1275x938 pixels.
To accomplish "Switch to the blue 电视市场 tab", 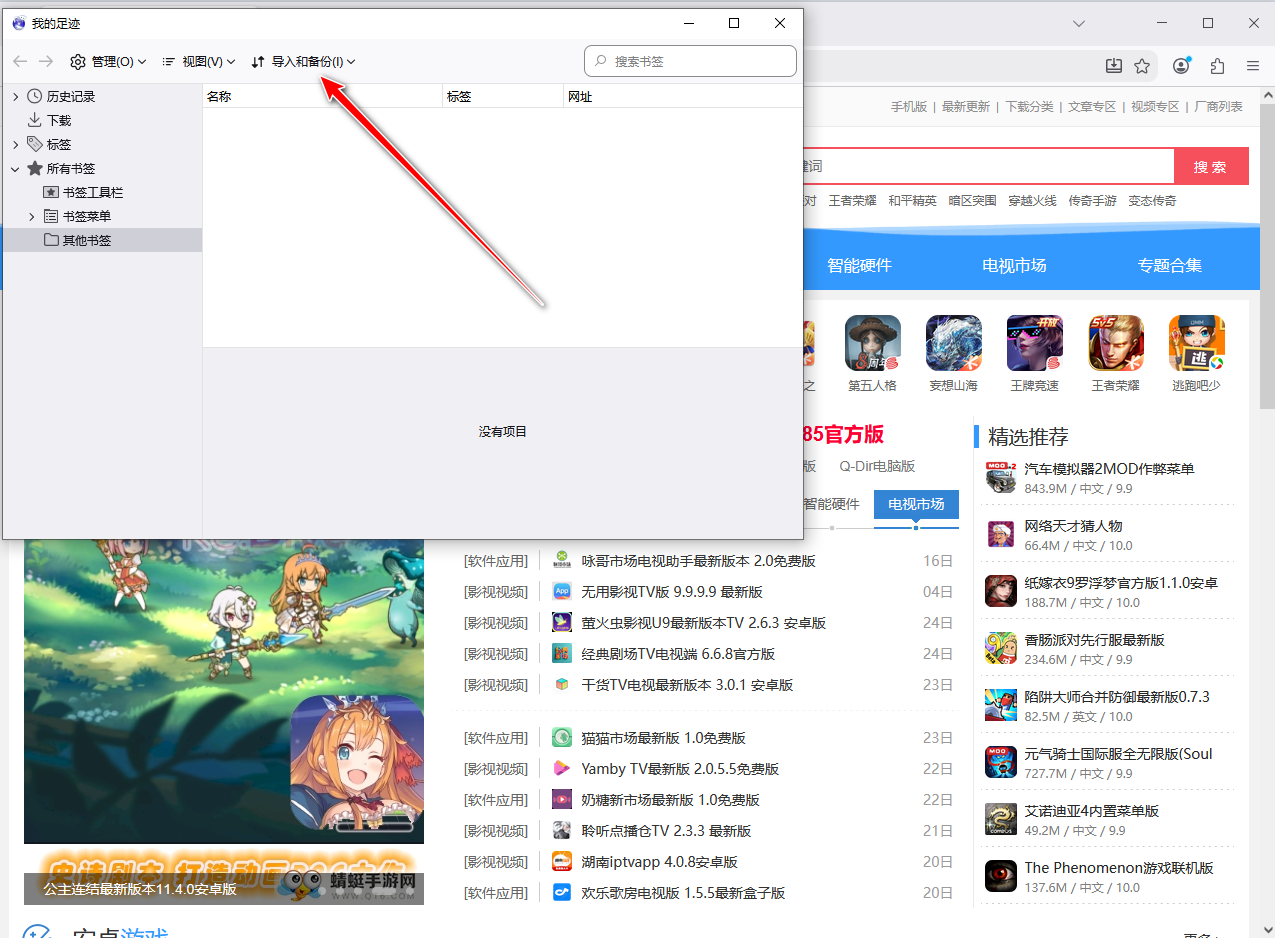I will tap(916, 505).
